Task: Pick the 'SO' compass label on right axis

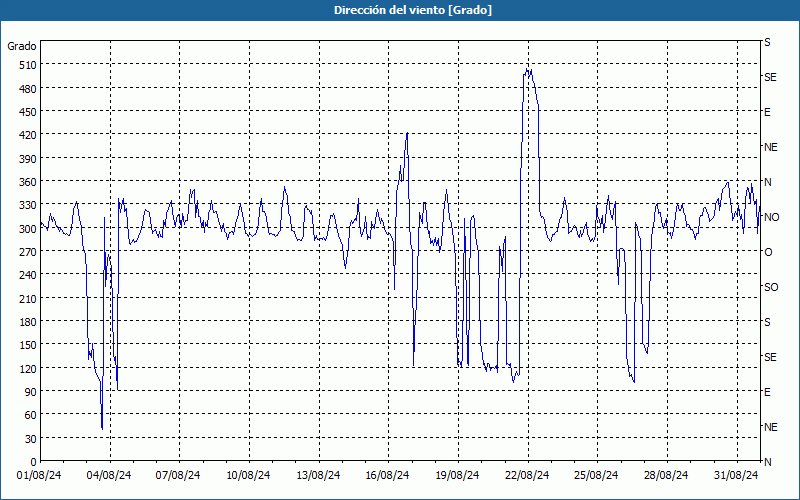Action: pyautogui.click(x=771, y=287)
